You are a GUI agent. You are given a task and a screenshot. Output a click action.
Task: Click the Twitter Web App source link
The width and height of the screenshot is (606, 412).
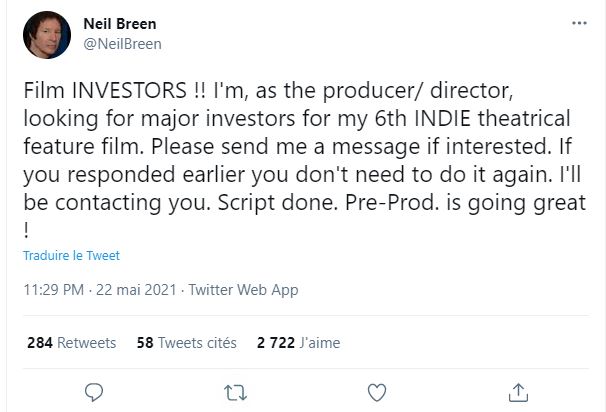click(244, 290)
